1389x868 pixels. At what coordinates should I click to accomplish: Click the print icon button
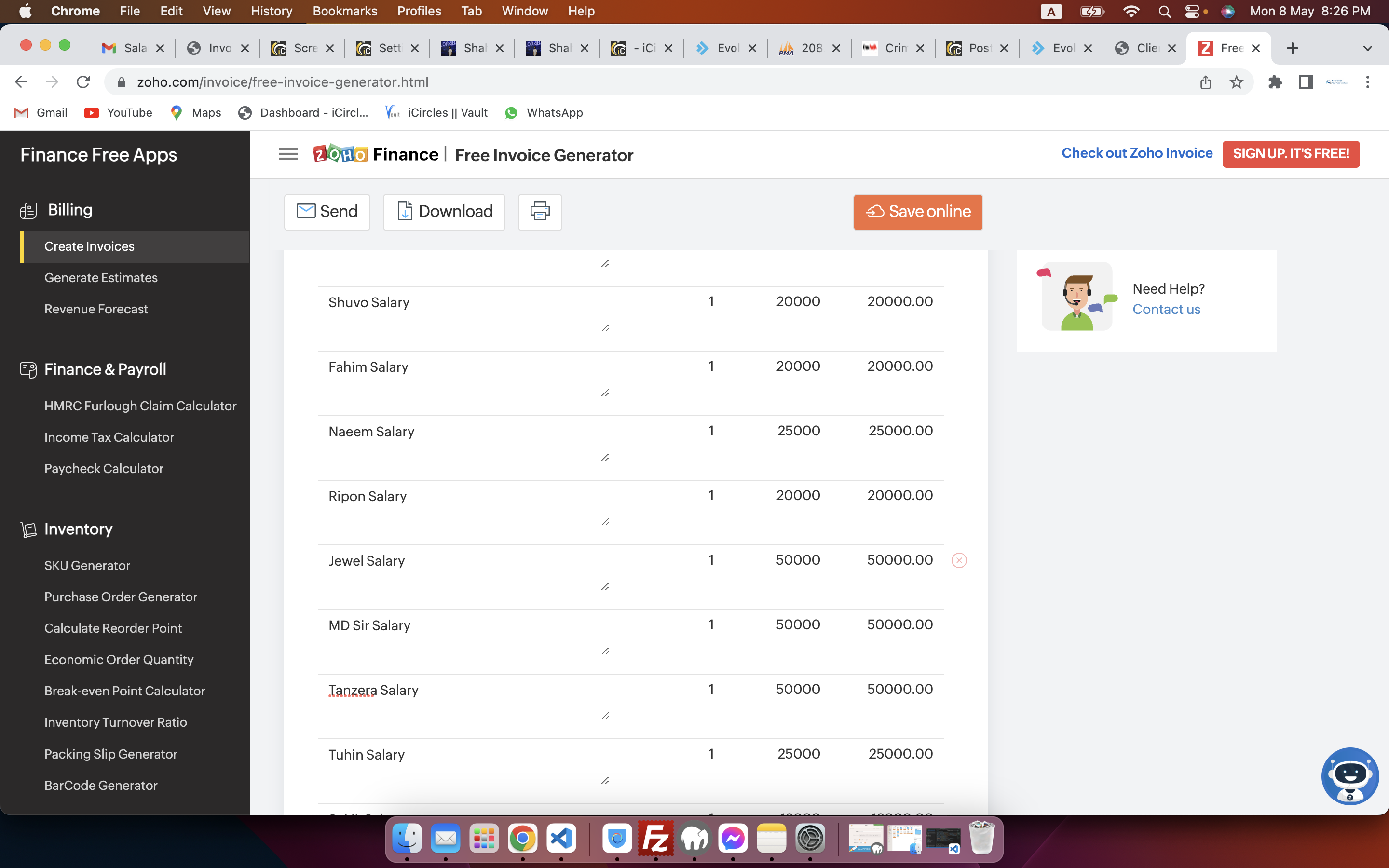540,212
